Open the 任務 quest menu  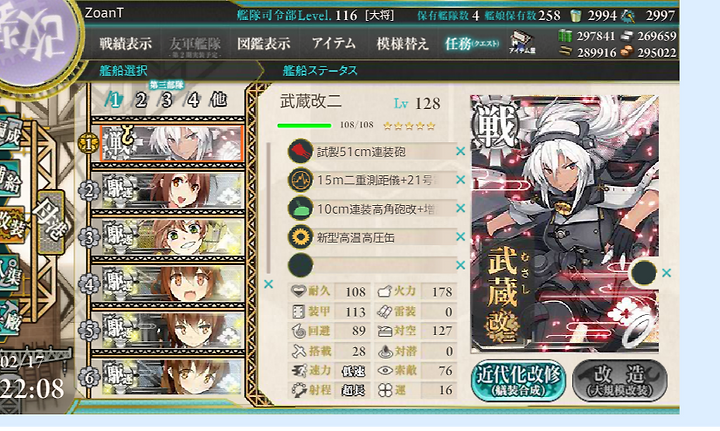pyautogui.click(x=472, y=44)
